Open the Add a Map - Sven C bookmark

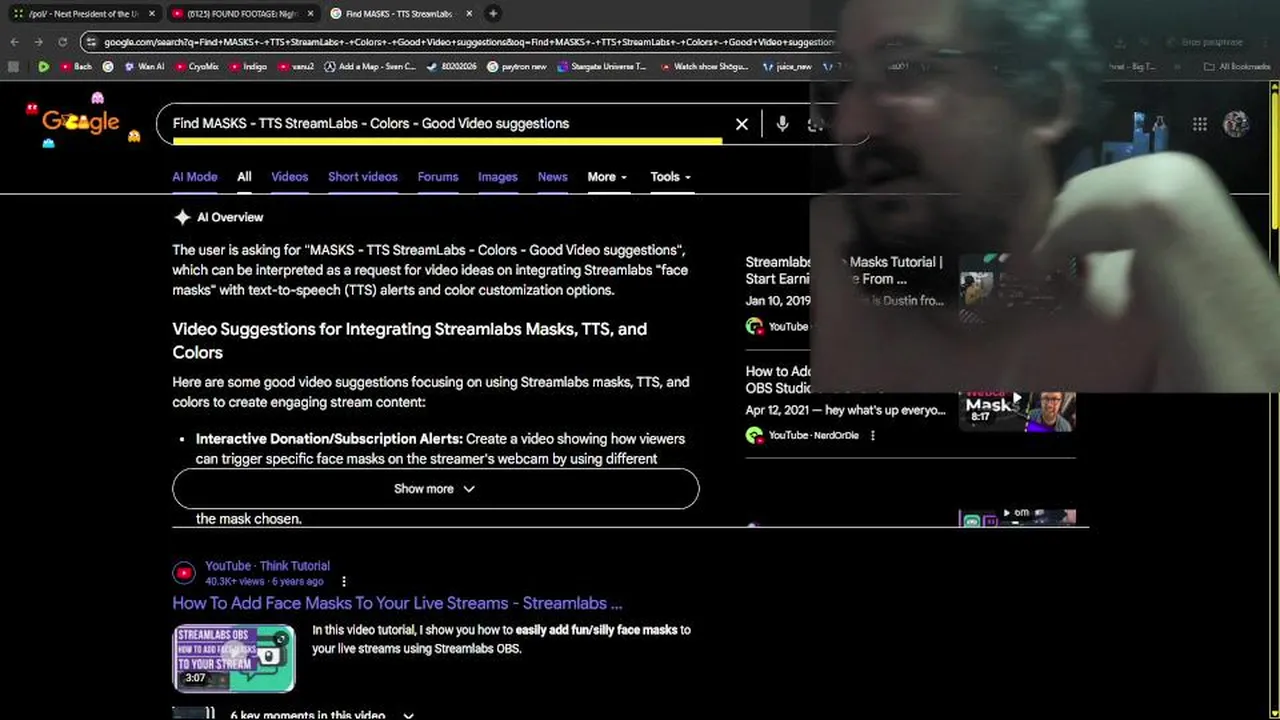(370, 67)
